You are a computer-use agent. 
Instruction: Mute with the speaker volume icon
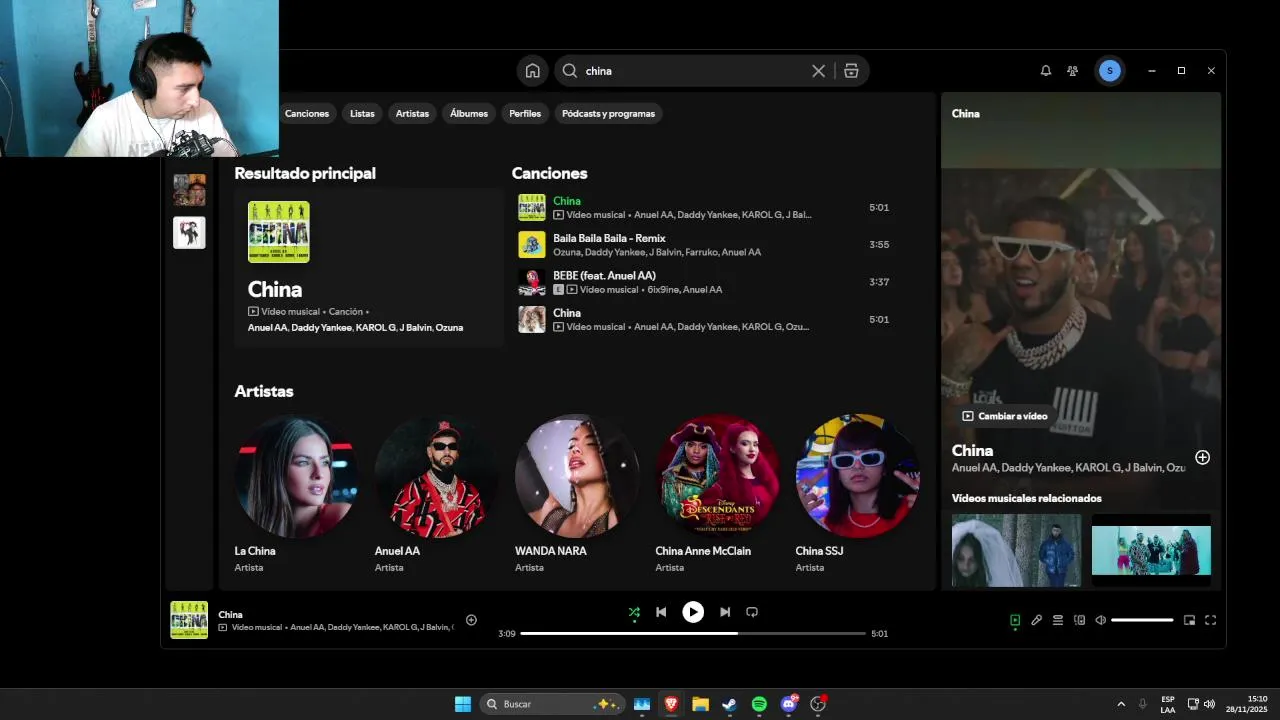coord(1100,620)
